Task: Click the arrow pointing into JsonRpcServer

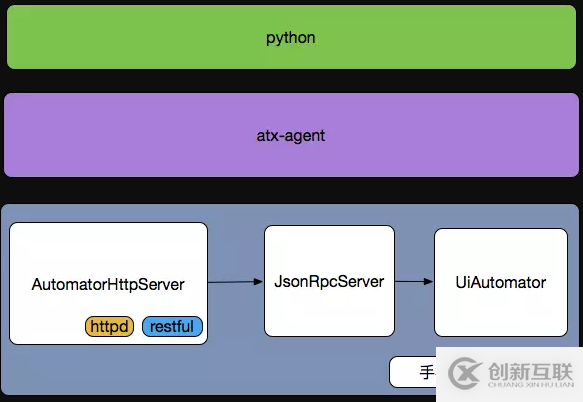Action: pos(235,282)
